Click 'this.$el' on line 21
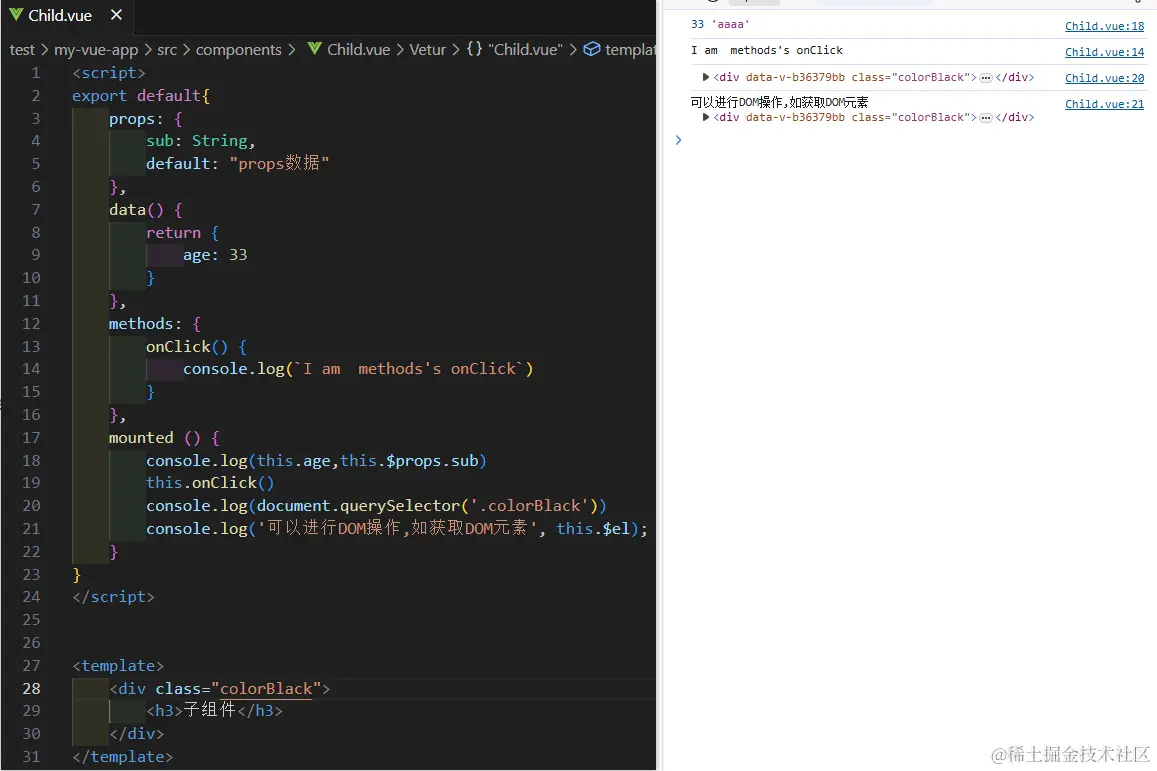This screenshot has width=1157, height=771. coord(593,528)
